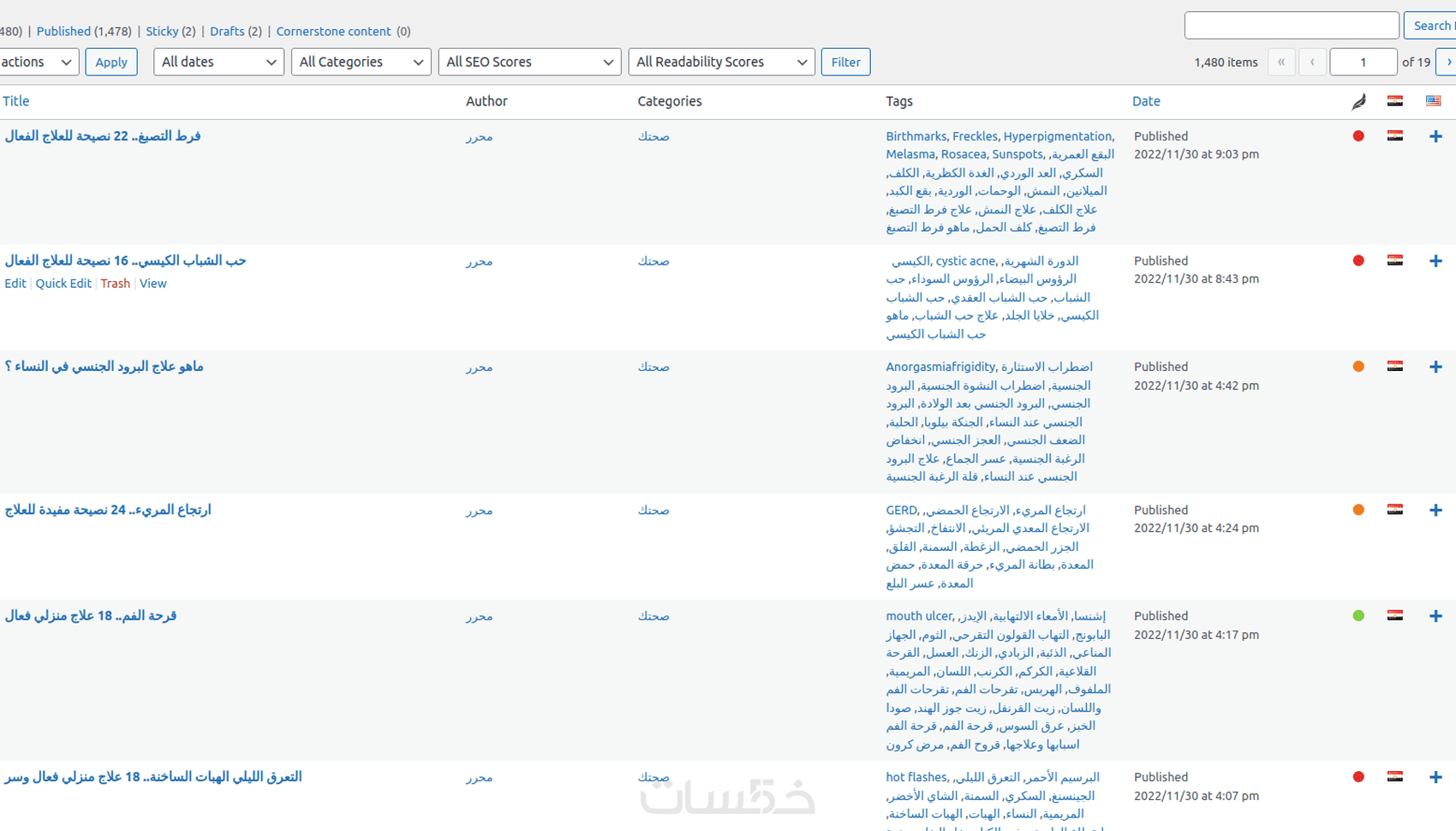Image resolution: width=1456 pixels, height=831 pixels.
Task: Open the All dates dropdown
Action: coord(218,62)
